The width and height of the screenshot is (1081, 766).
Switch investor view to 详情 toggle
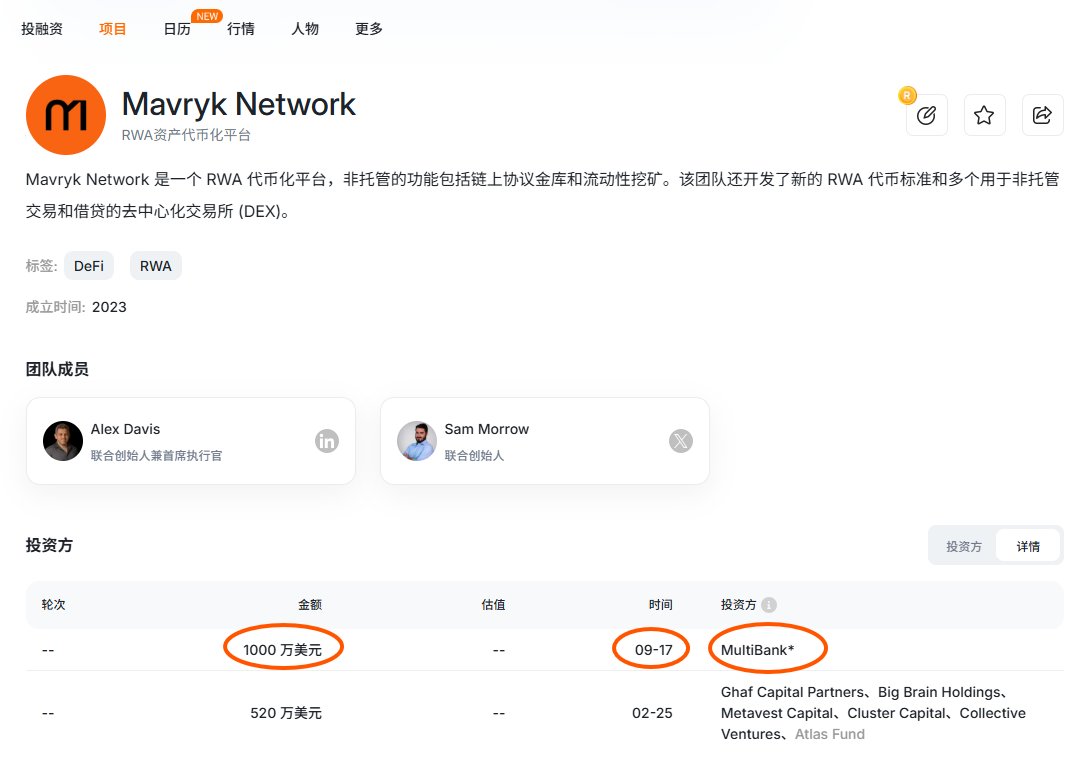1028,547
